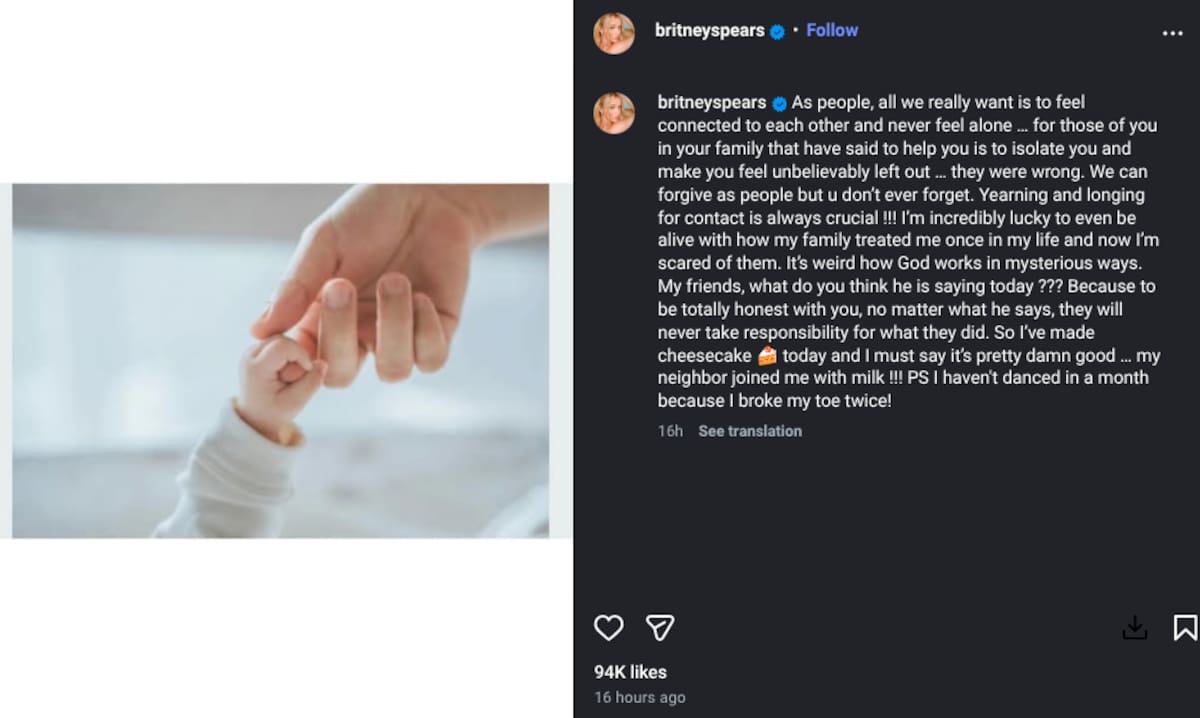Open See translation for the caption
This screenshot has height=718, width=1200.
[750, 431]
